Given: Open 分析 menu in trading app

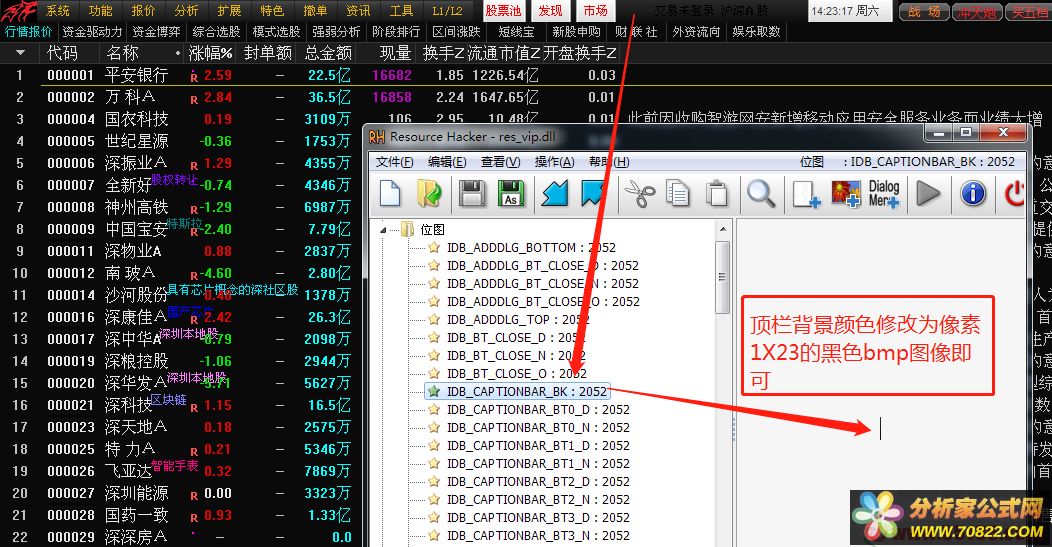Looking at the screenshot, I should click(x=186, y=11).
